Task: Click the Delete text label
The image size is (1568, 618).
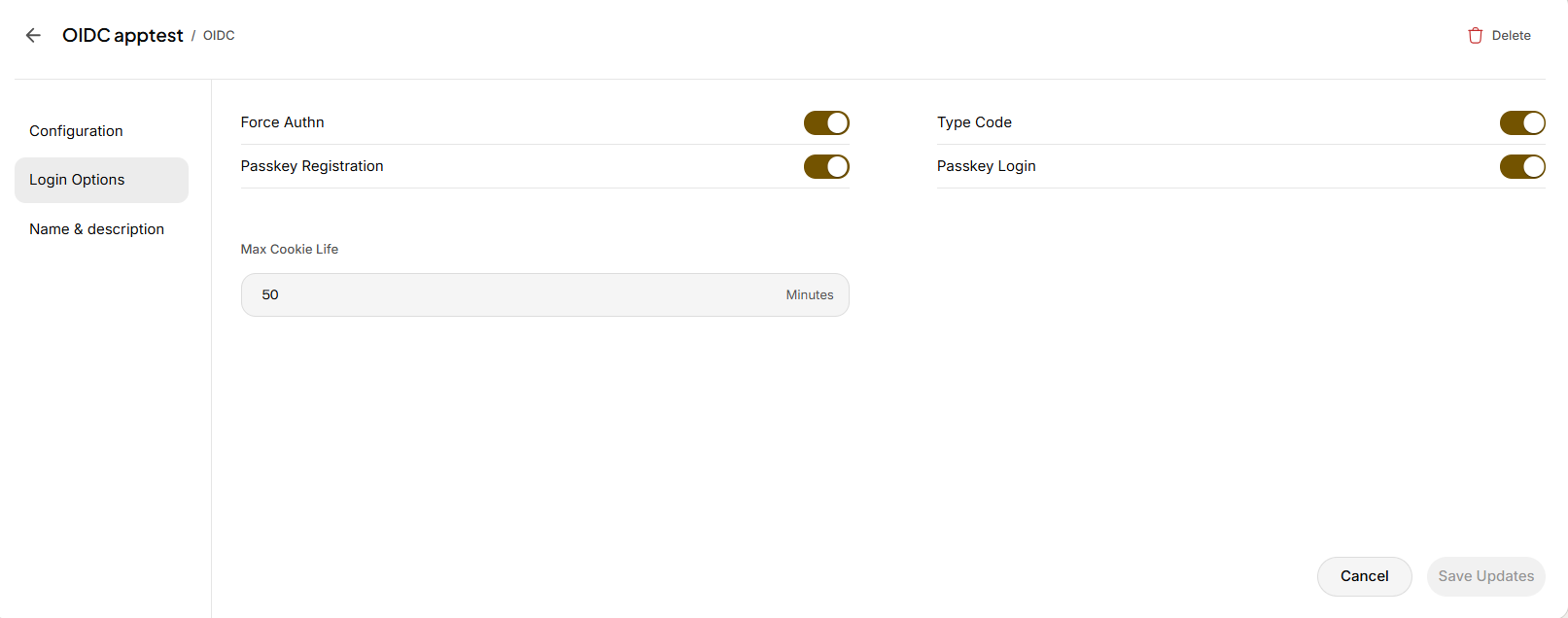Action: (1511, 35)
